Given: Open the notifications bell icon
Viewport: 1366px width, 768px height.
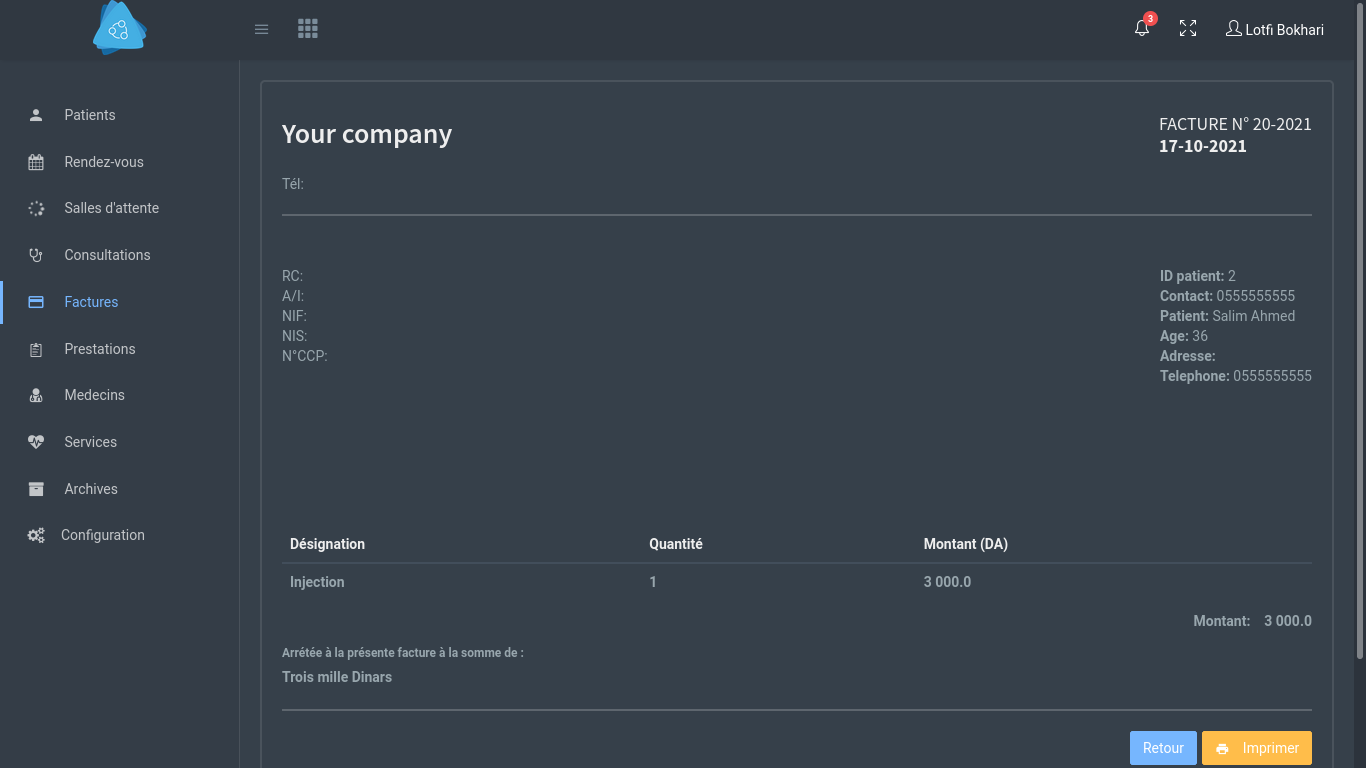Looking at the screenshot, I should pos(1142,29).
